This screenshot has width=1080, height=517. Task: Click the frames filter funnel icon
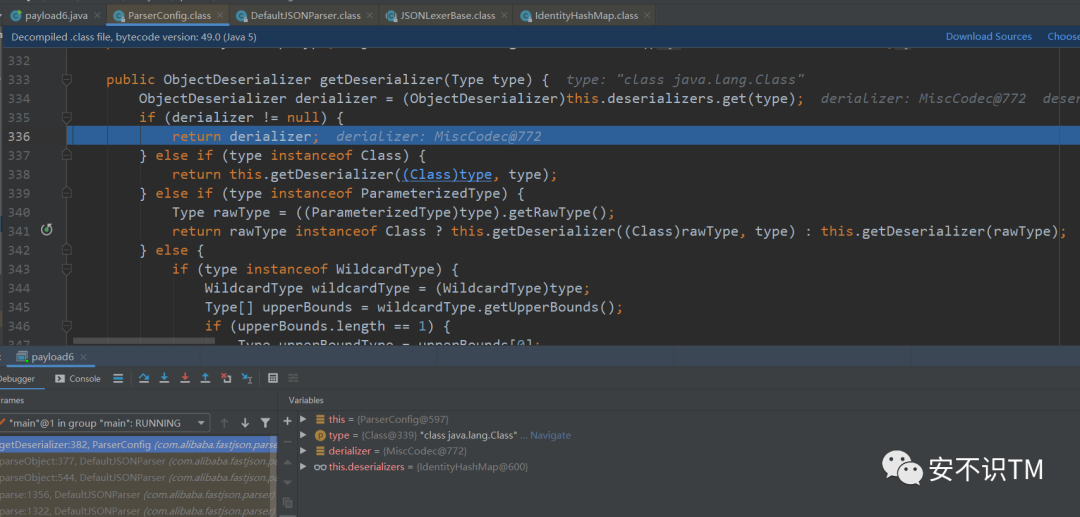(x=265, y=423)
